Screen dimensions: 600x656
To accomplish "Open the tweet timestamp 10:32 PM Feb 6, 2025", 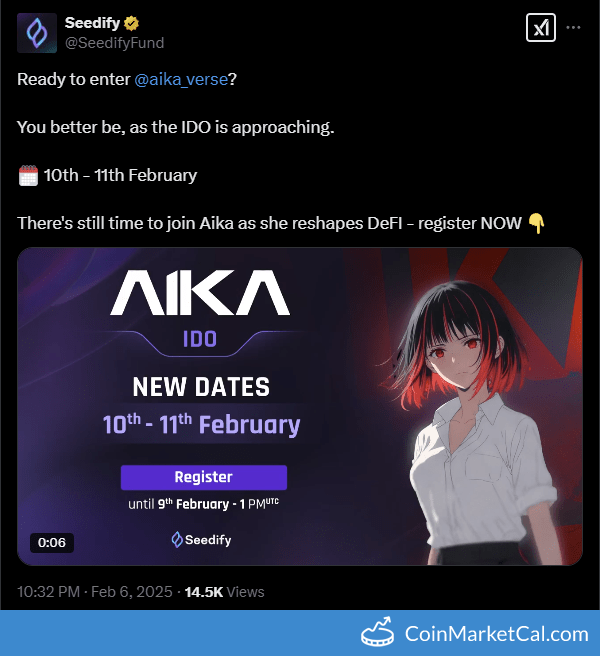I will click(x=95, y=592).
